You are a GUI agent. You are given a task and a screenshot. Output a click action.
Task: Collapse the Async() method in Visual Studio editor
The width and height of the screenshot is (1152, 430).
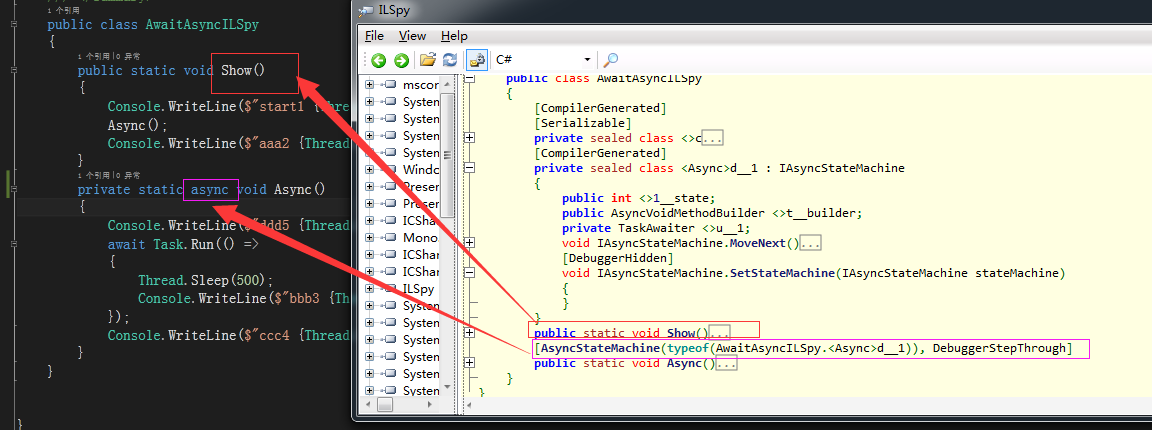(15, 189)
